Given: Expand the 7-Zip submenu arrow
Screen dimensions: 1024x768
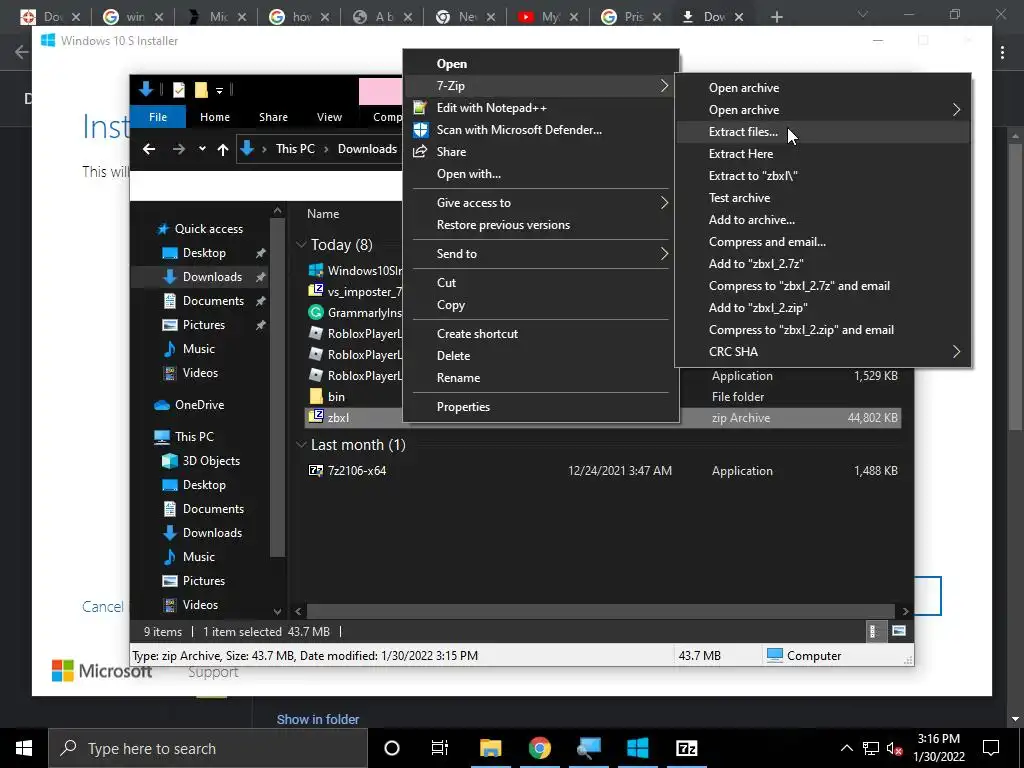Looking at the screenshot, I should pos(664,86).
